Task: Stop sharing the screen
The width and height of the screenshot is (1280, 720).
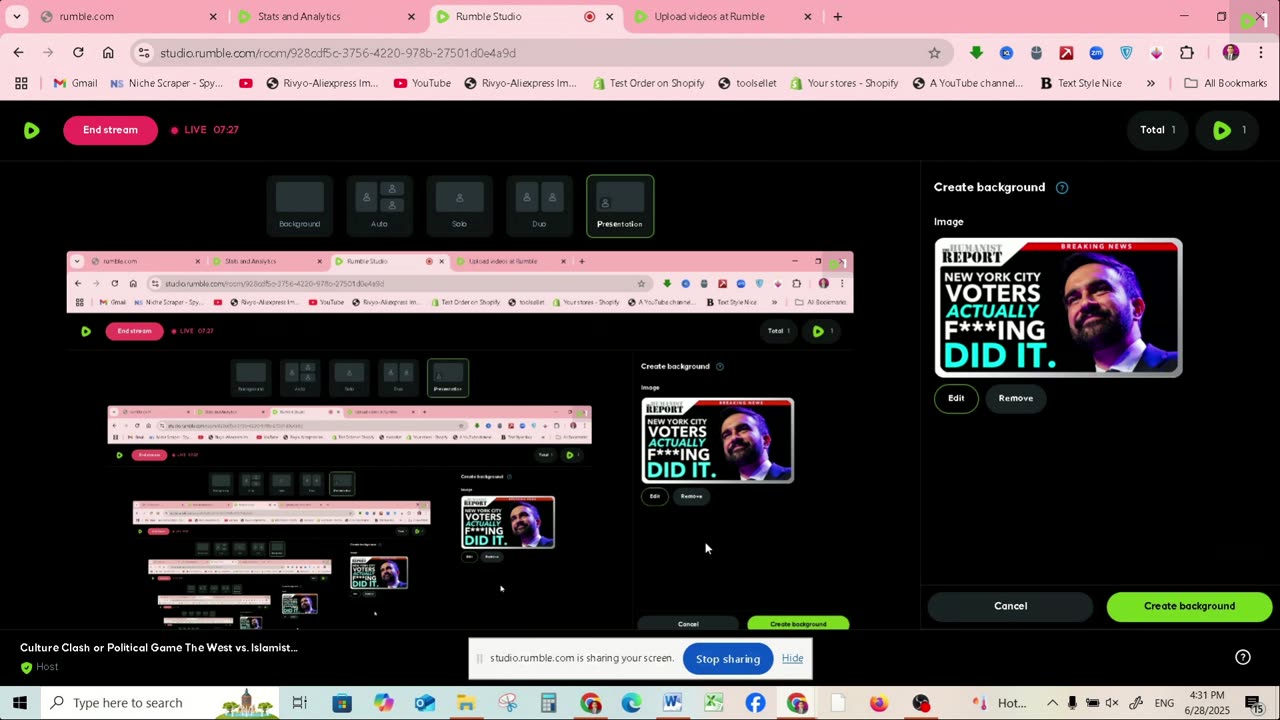Action: coord(728,659)
